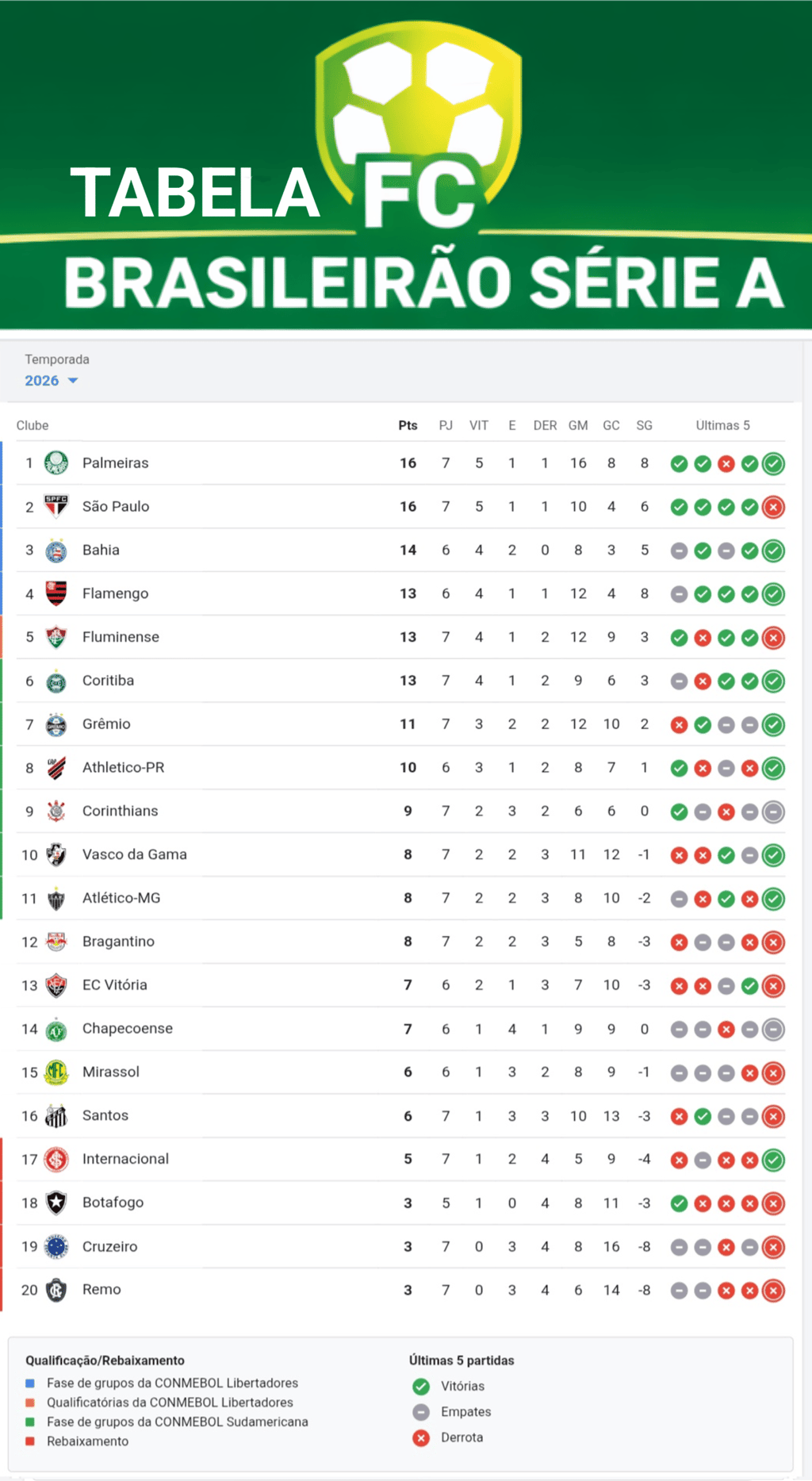
Task: Select the Remo team name
Action: point(101,1290)
